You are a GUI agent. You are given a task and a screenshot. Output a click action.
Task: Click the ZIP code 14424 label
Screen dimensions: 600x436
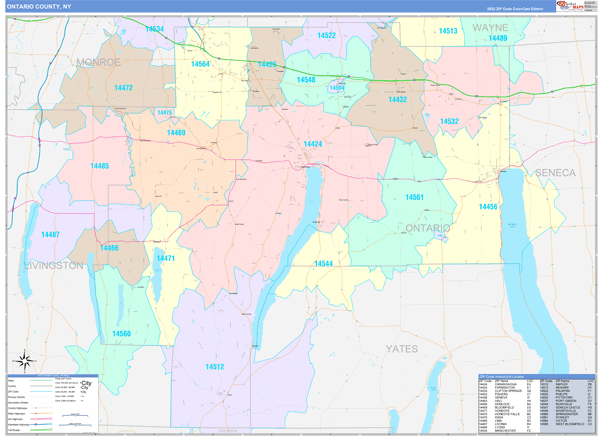(313, 144)
